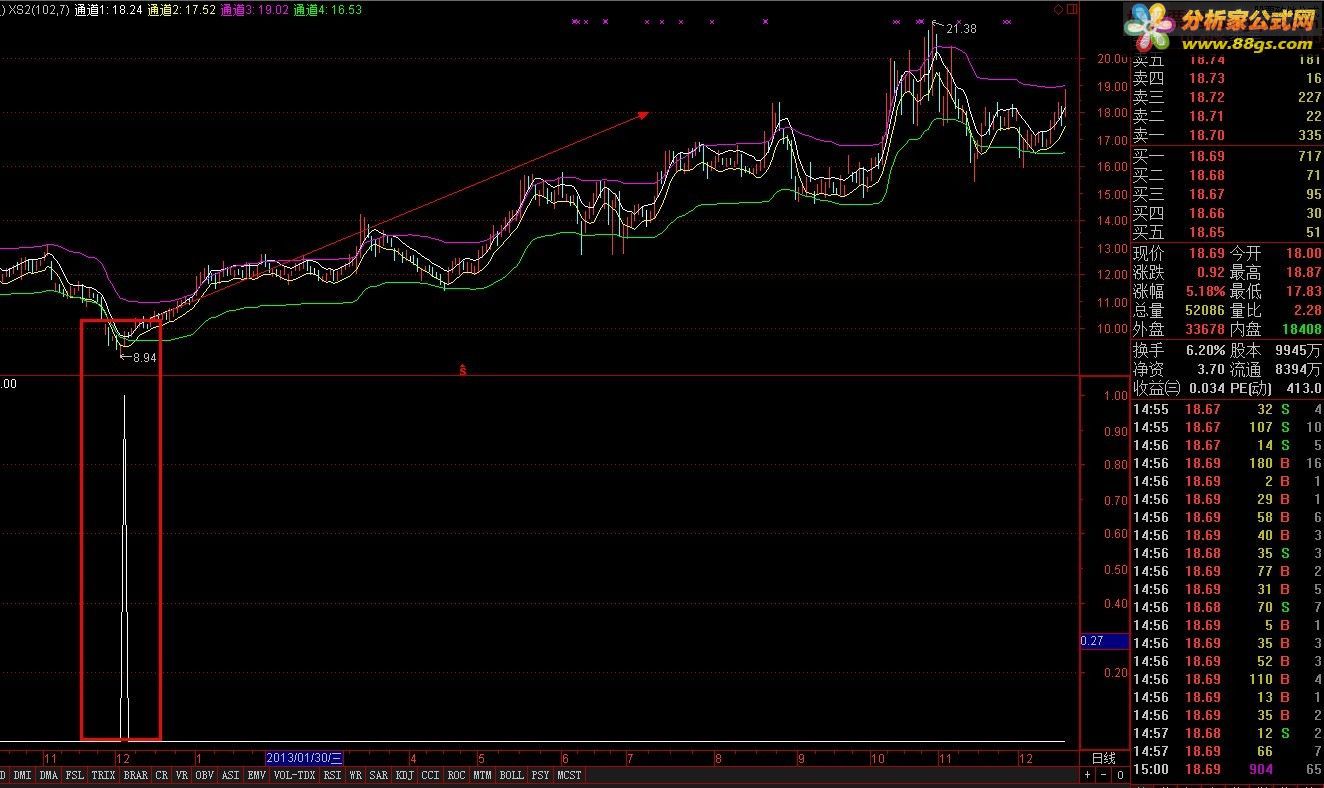This screenshot has width=1324, height=788.
Task: Select the FSL indicator tab
Action: pos(75,775)
